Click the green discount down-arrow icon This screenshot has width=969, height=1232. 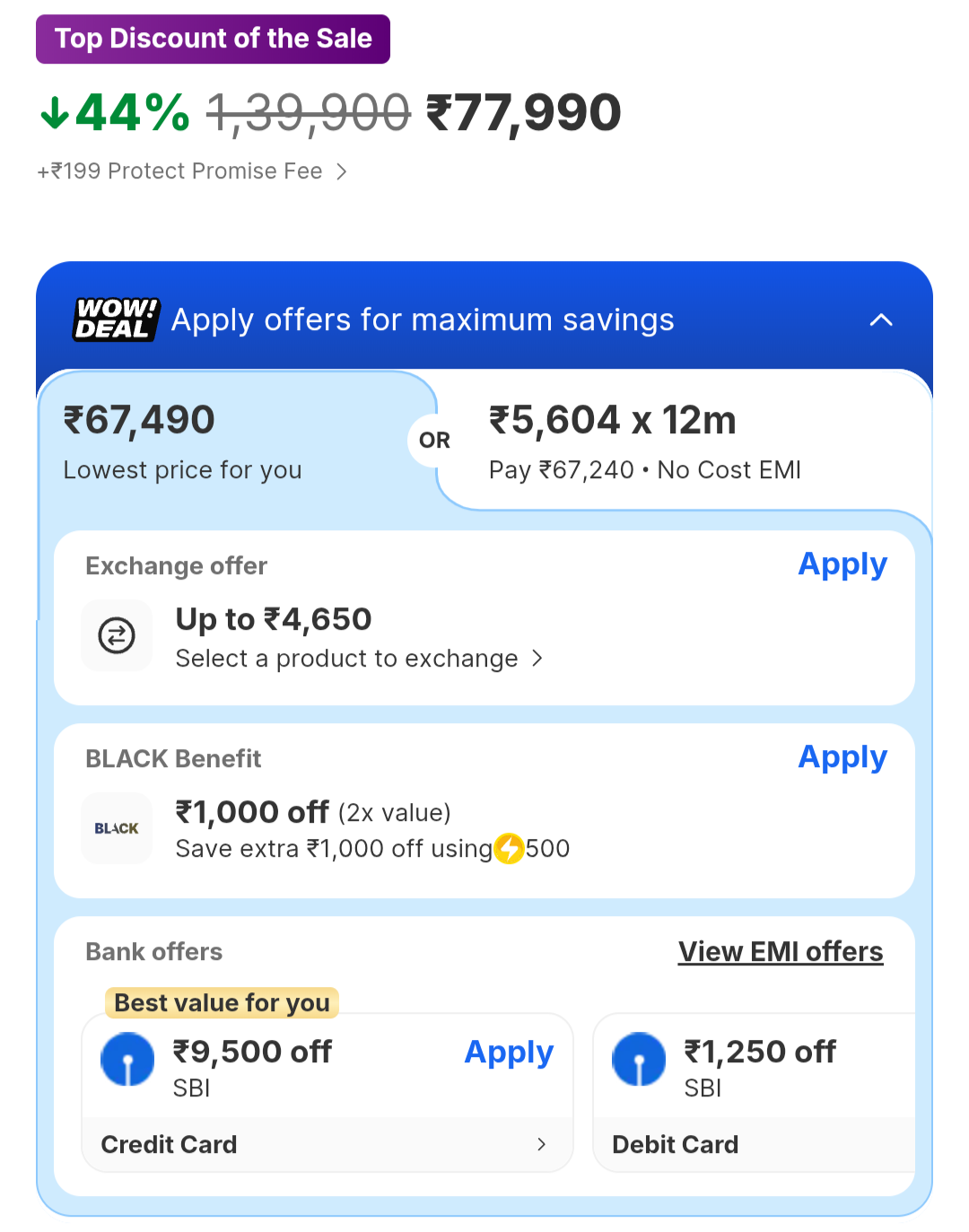(55, 113)
